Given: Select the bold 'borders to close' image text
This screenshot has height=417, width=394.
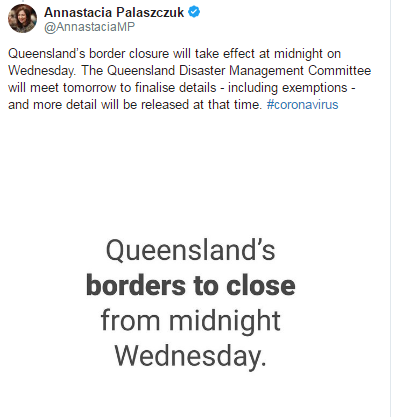Looking at the screenshot, I should pos(191,286).
